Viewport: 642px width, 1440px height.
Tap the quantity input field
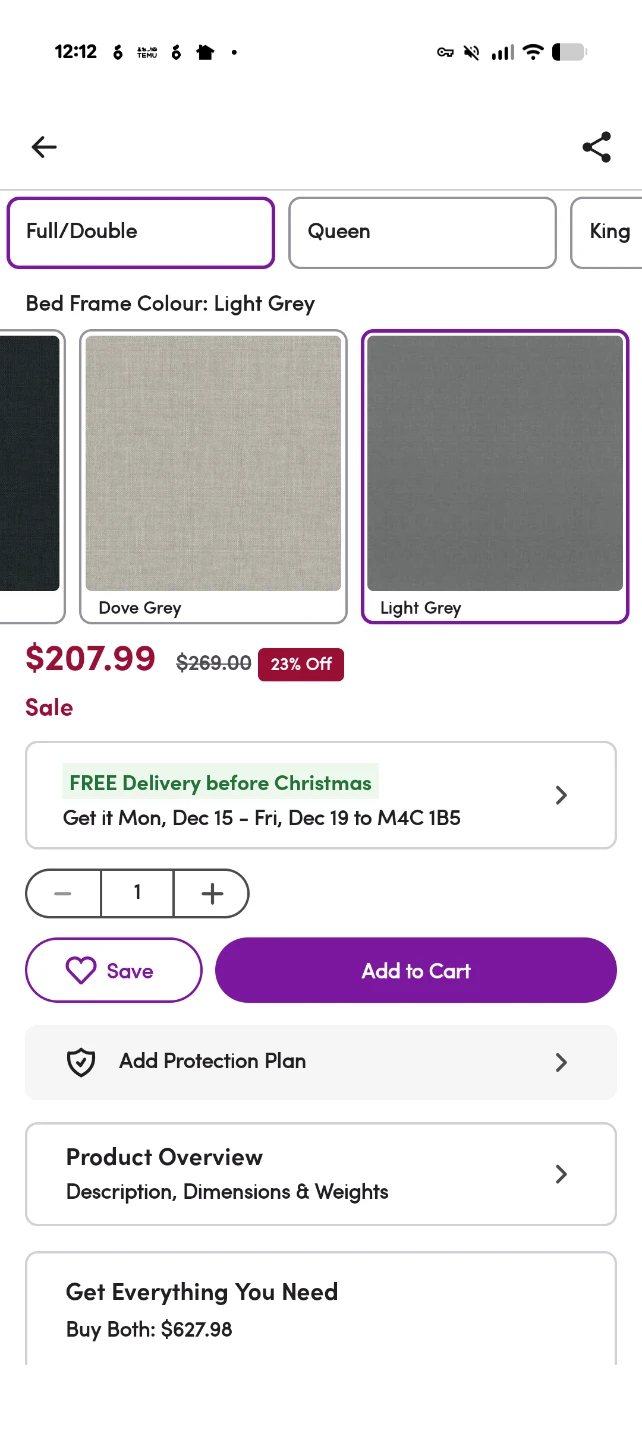[137, 893]
